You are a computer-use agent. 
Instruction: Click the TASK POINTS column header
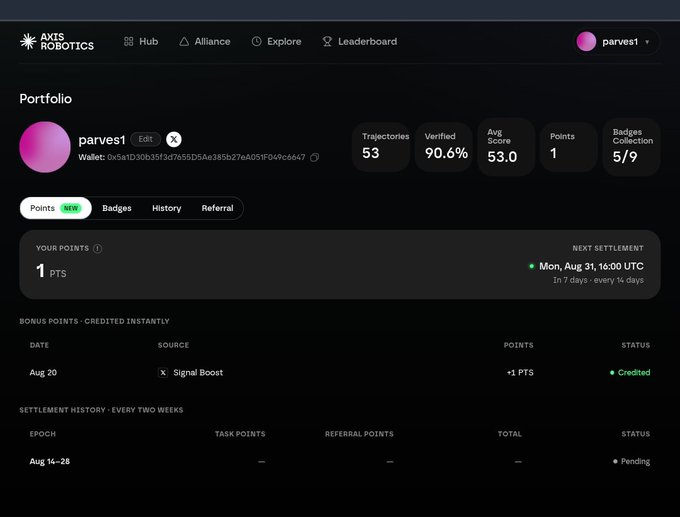[x=240, y=434]
